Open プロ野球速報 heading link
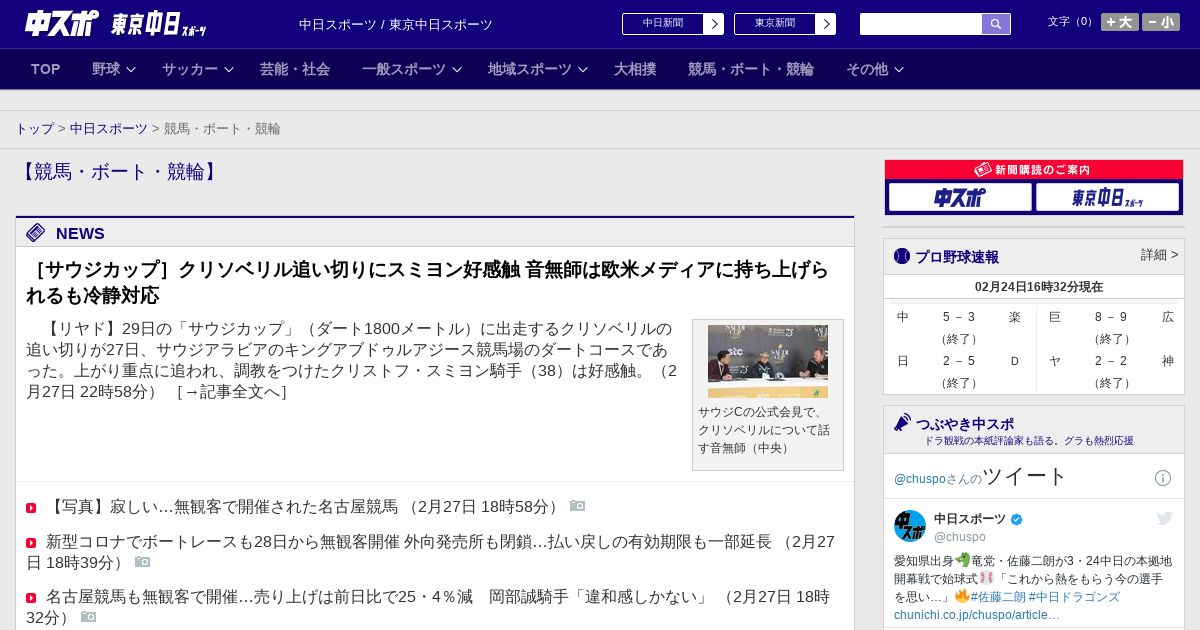This screenshot has height=630, width=1200. click(957, 257)
